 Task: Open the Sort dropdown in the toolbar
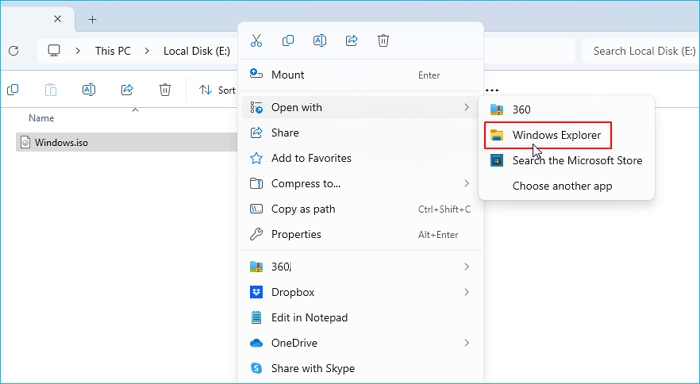click(217, 90)
